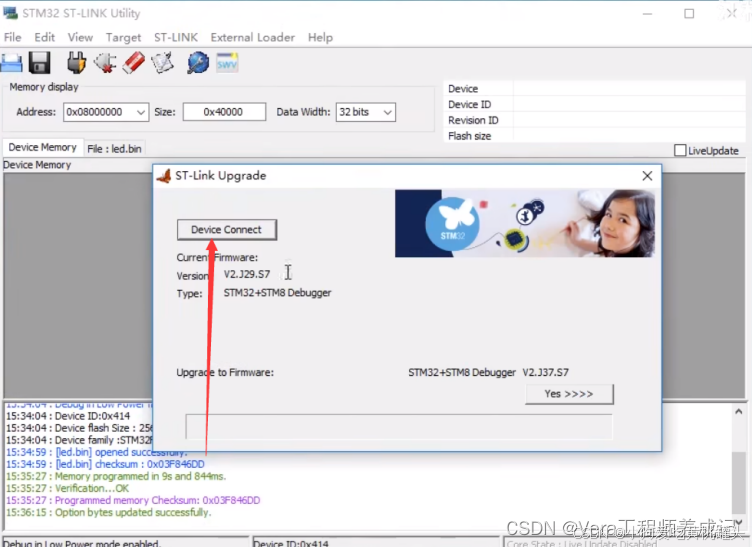752x547 pixels.
Task: Click log line Memory programmed in 9s
Action: pyautogui.click(x=116, y=477)
